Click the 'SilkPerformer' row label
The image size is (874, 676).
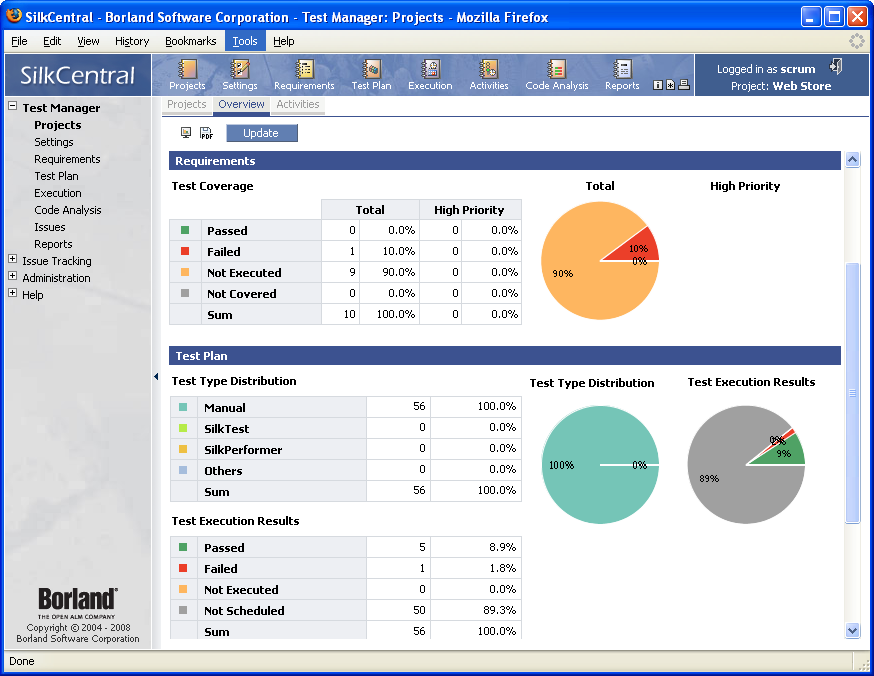243,450
